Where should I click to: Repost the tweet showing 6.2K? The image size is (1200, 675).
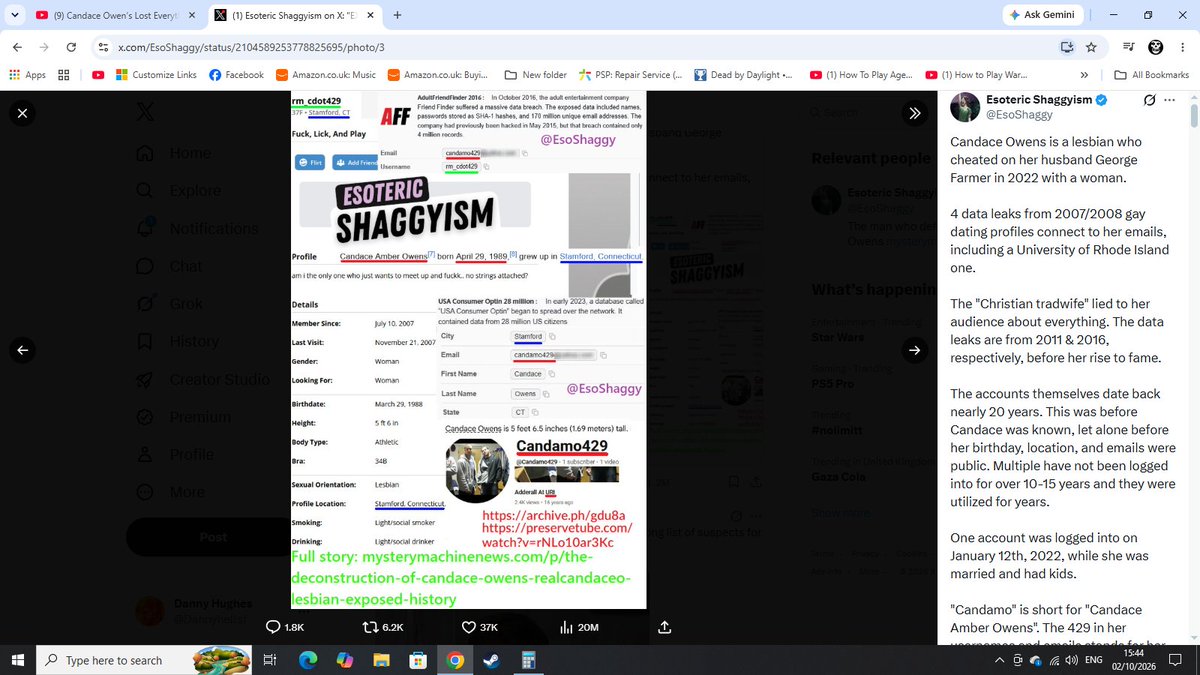point(385,627)
